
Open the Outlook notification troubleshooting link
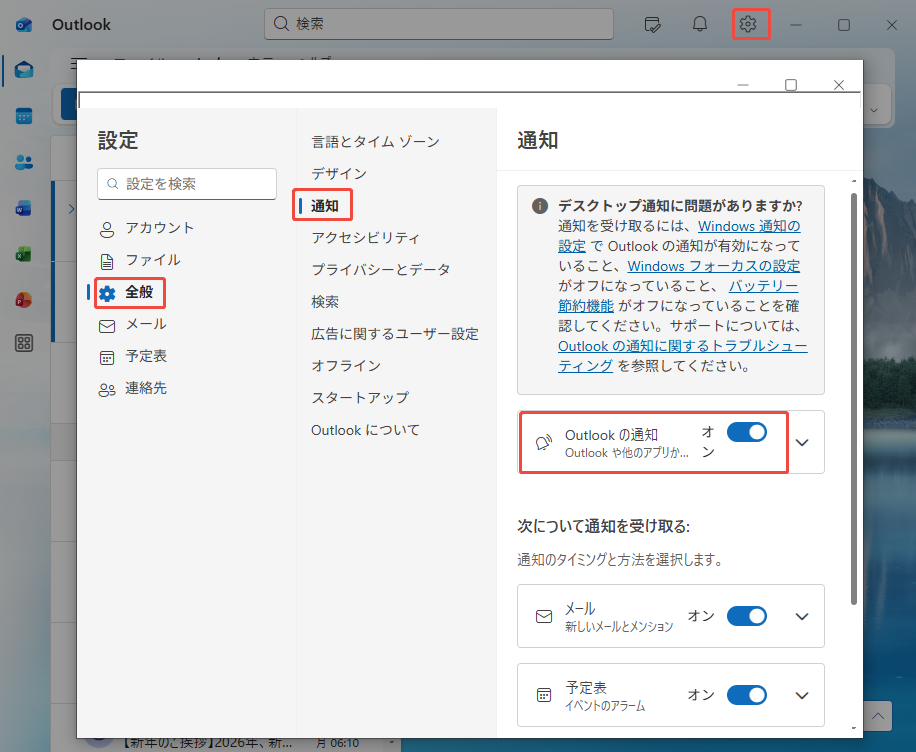coord(678,345)
